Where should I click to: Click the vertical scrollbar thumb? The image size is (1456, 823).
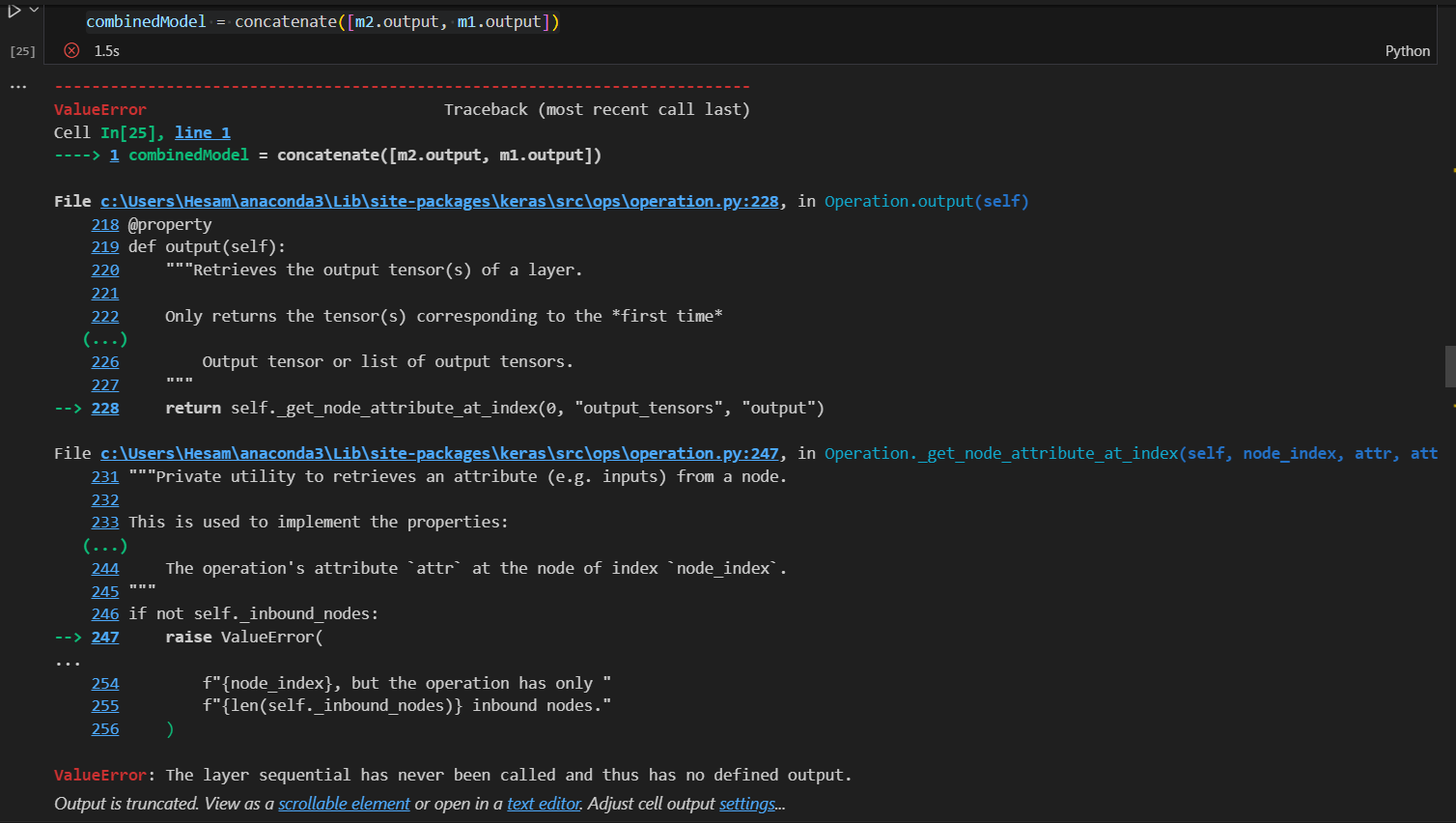(x=1450, y=366)
